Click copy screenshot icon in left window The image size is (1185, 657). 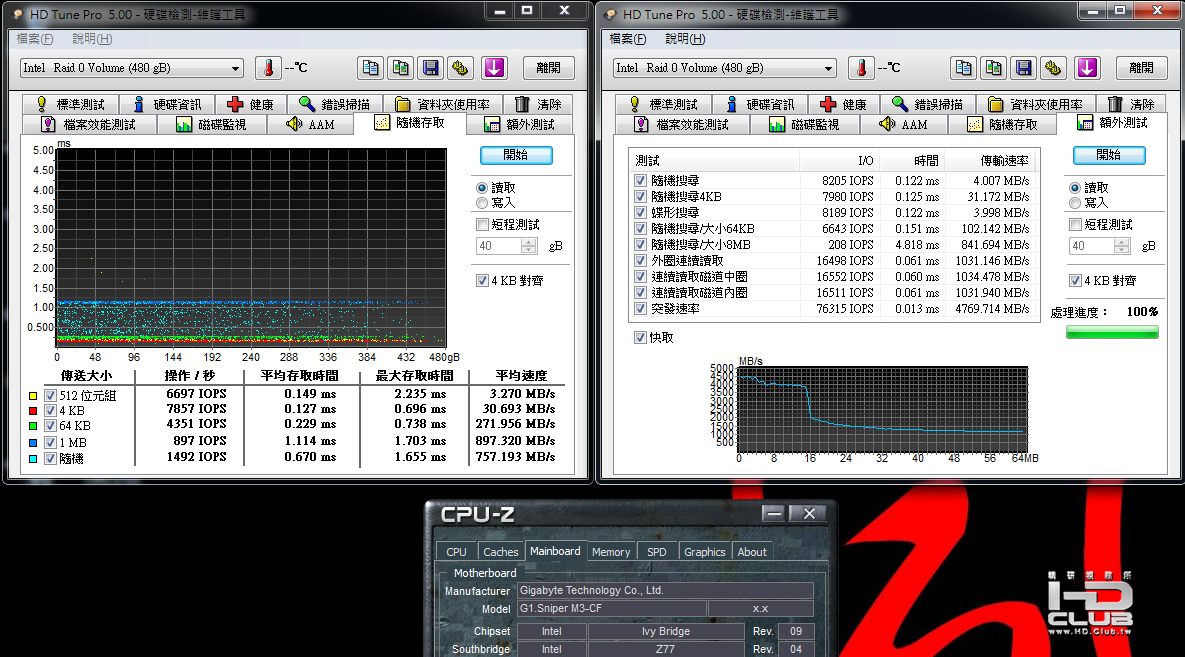pos(401,68)
